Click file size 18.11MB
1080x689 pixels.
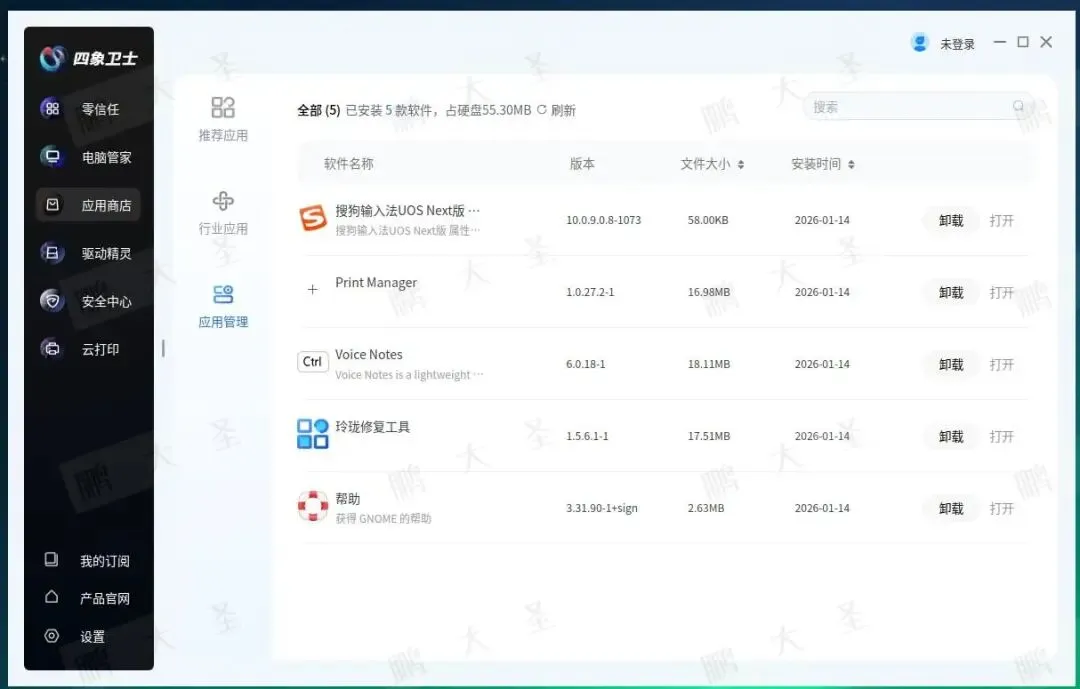709,364
